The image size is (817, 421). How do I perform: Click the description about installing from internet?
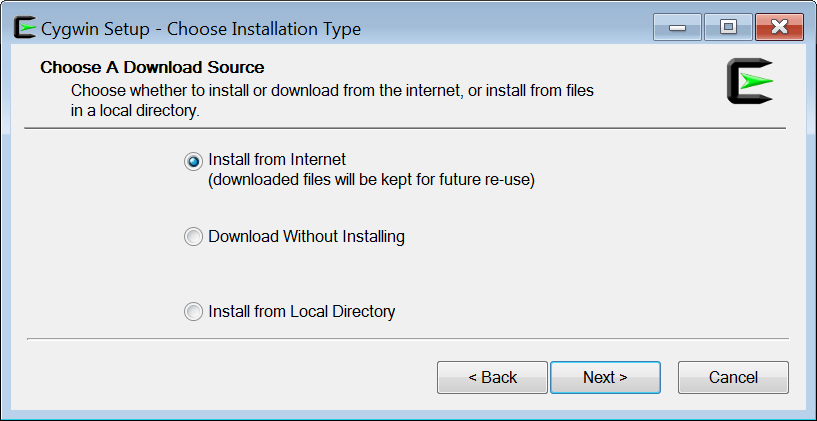coord(332,101)
